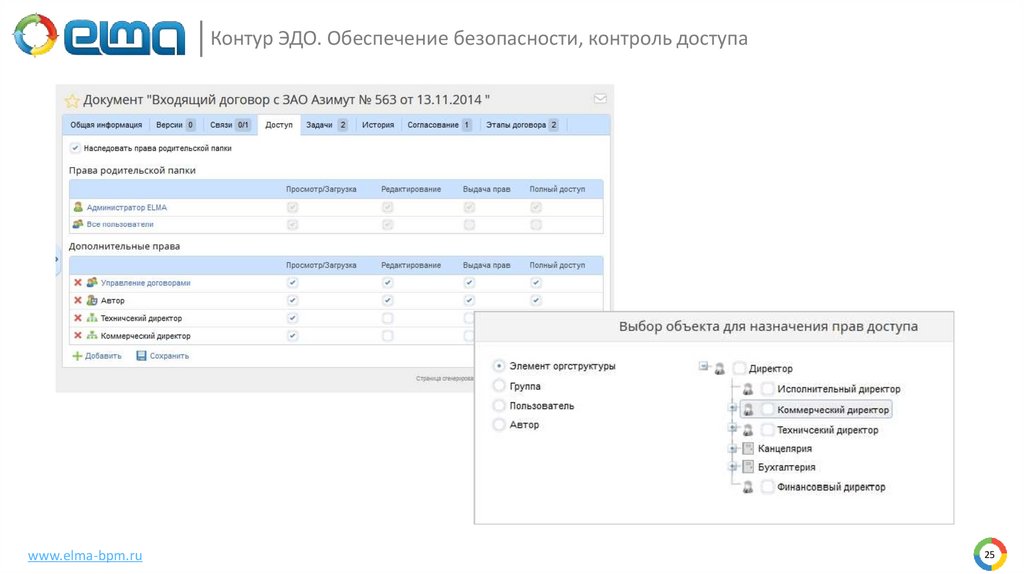Click the favorite star icon beside document title
Image resolution: width=1024 pixels, height=574 pixels.
[72, 101]
